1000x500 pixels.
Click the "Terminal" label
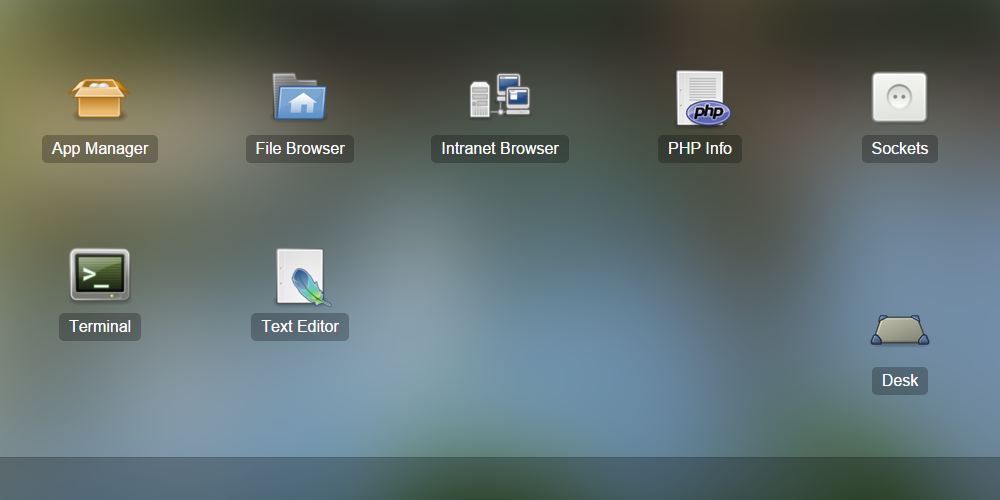[99, 327]
